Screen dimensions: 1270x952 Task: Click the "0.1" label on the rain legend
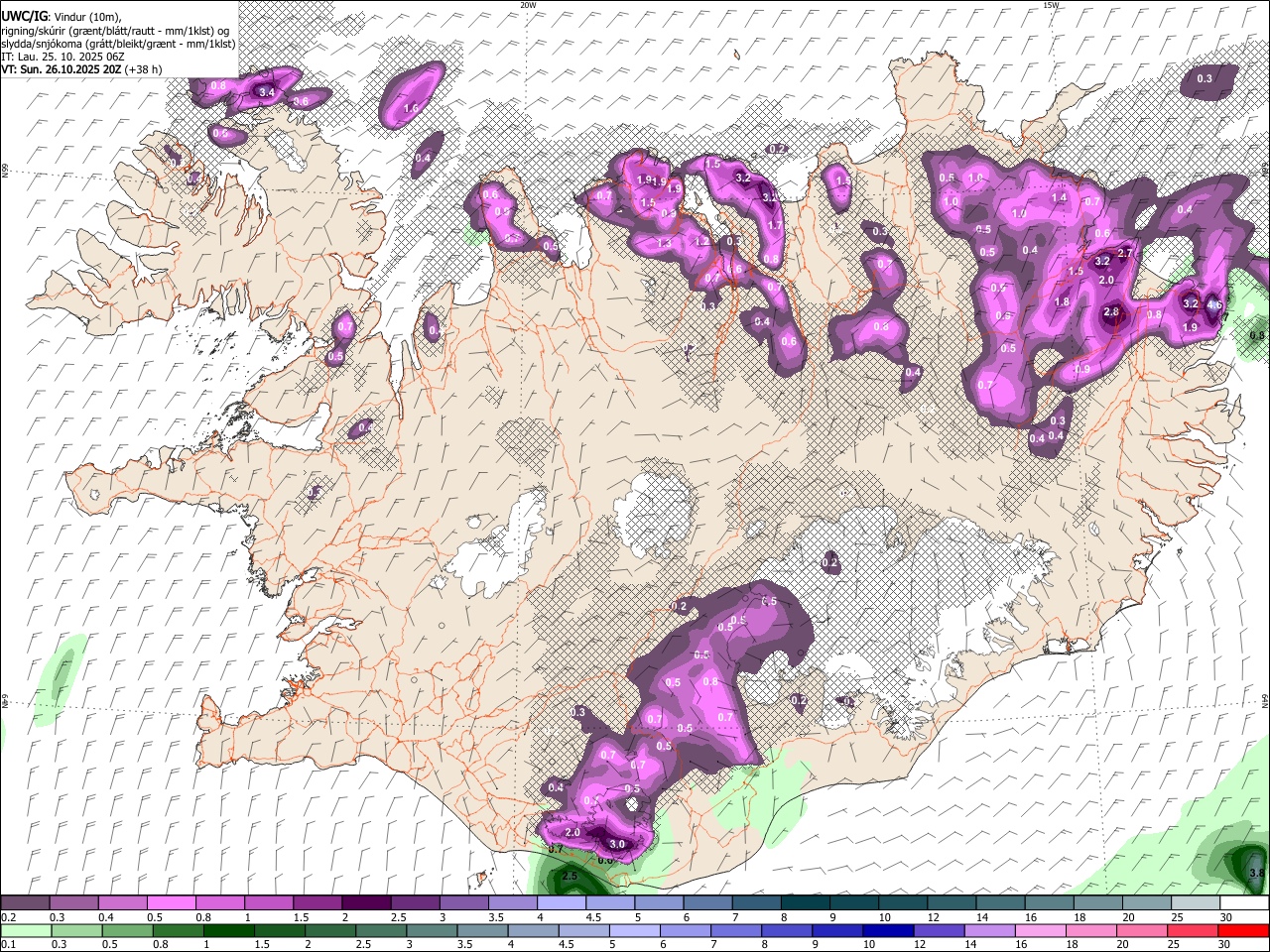click(x=8, y=944)
